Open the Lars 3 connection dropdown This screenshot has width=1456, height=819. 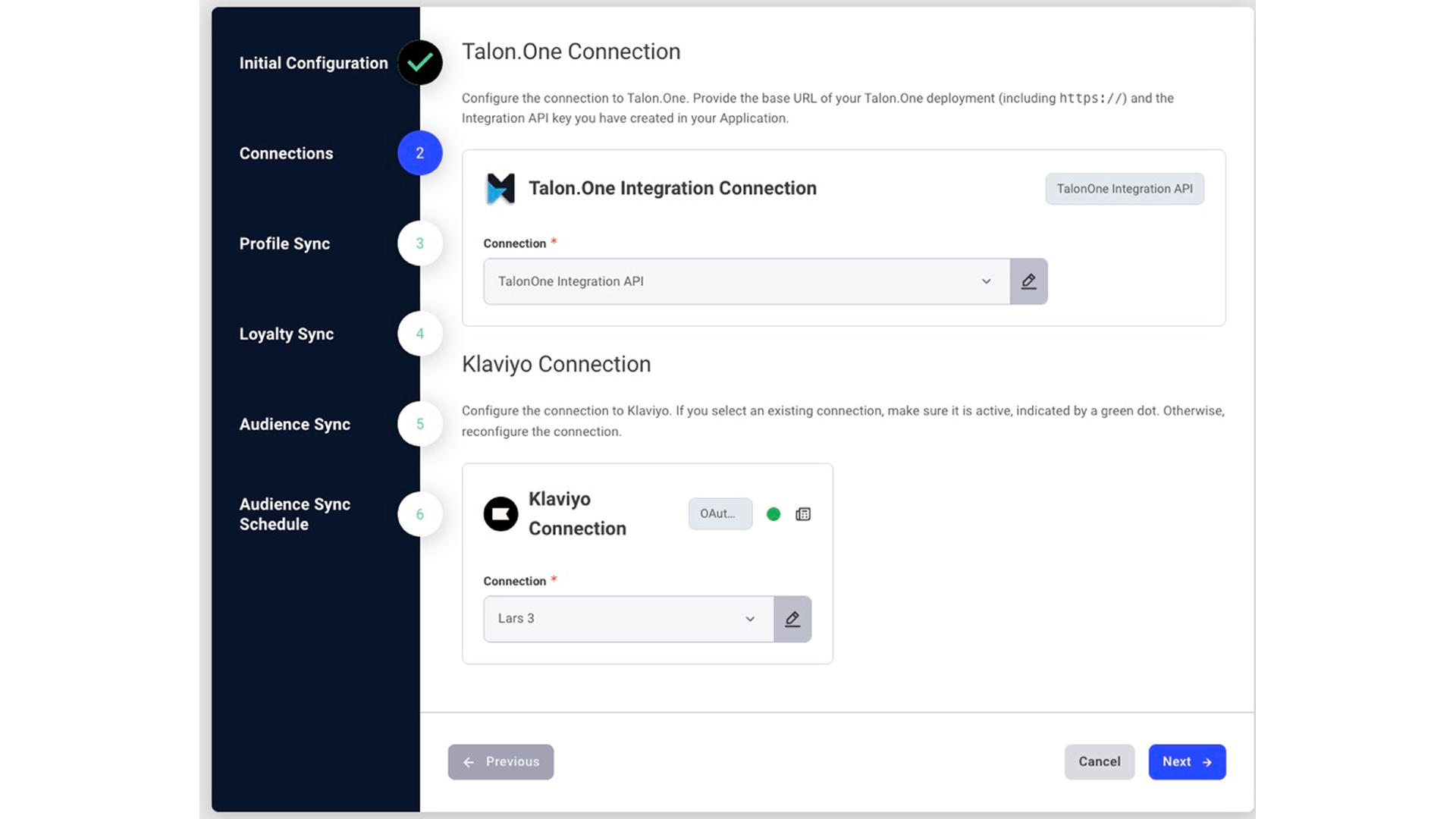pos(628,619)
